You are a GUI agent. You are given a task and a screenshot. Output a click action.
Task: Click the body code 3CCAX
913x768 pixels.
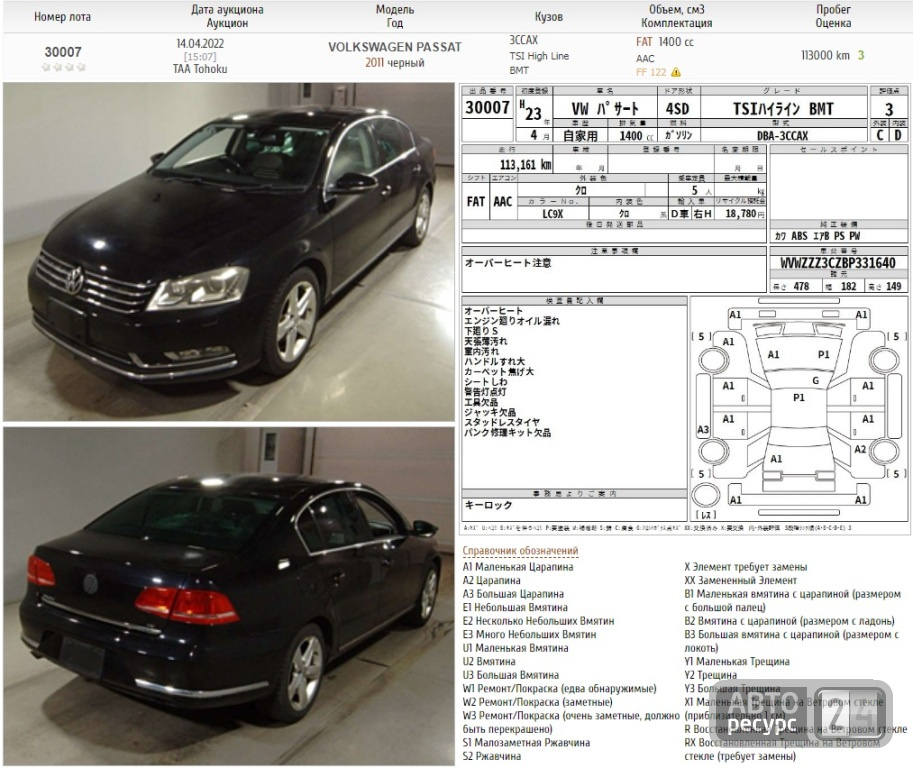coord(523,40)
